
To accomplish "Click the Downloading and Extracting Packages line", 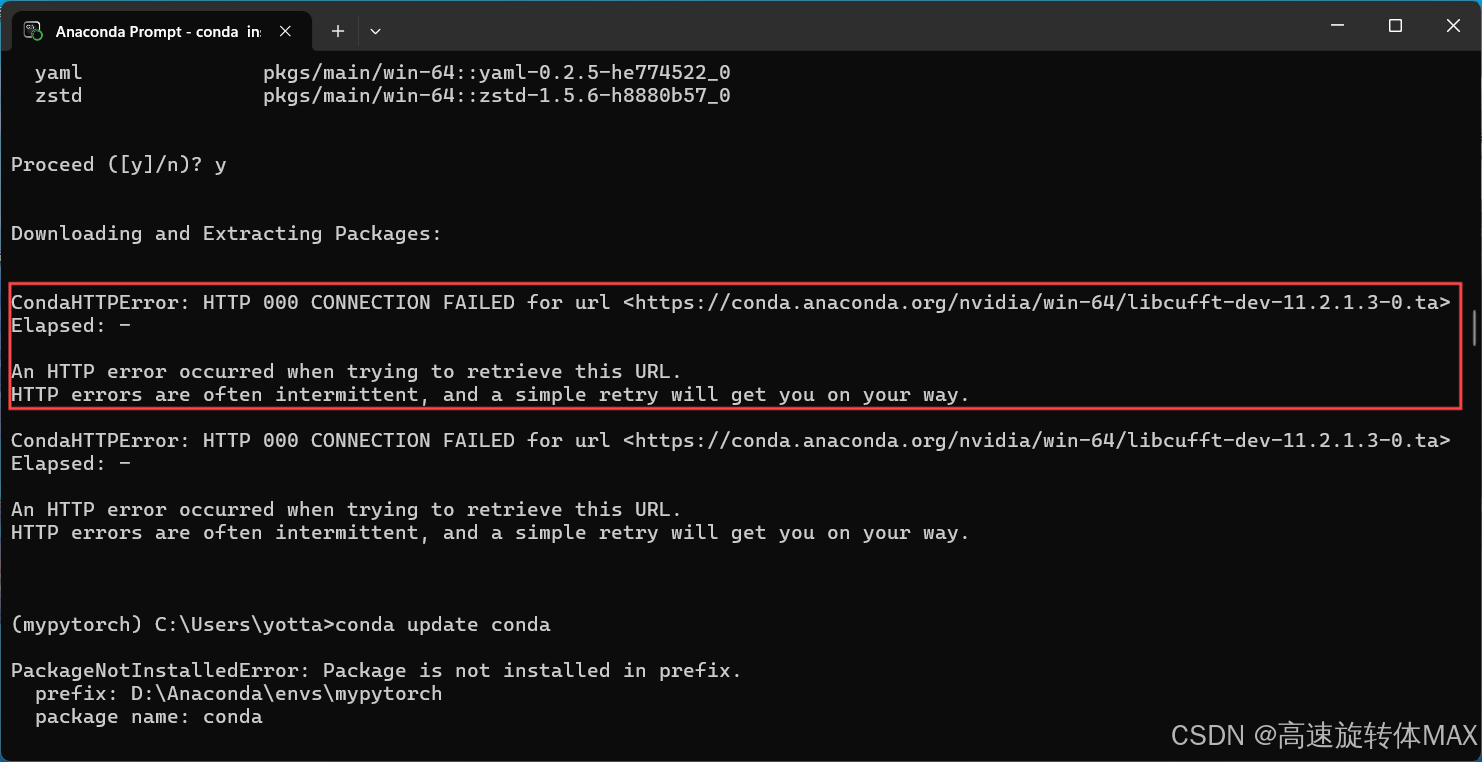I will [x=226, y=233].
